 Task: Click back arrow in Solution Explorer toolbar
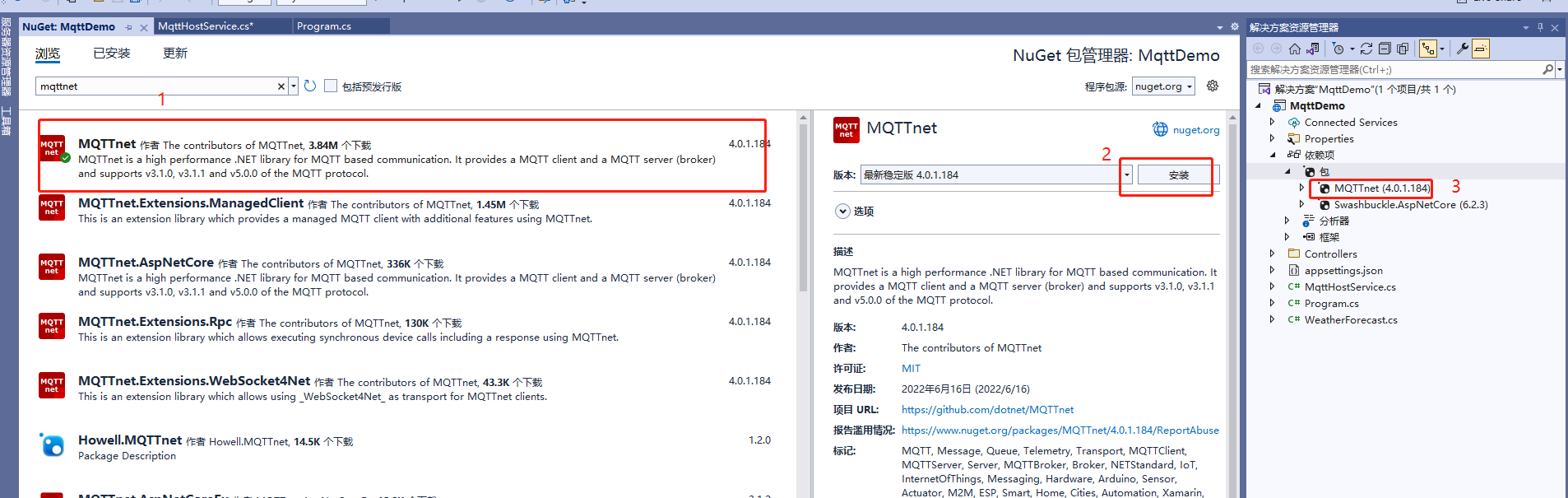click(x=1259, y=49)
